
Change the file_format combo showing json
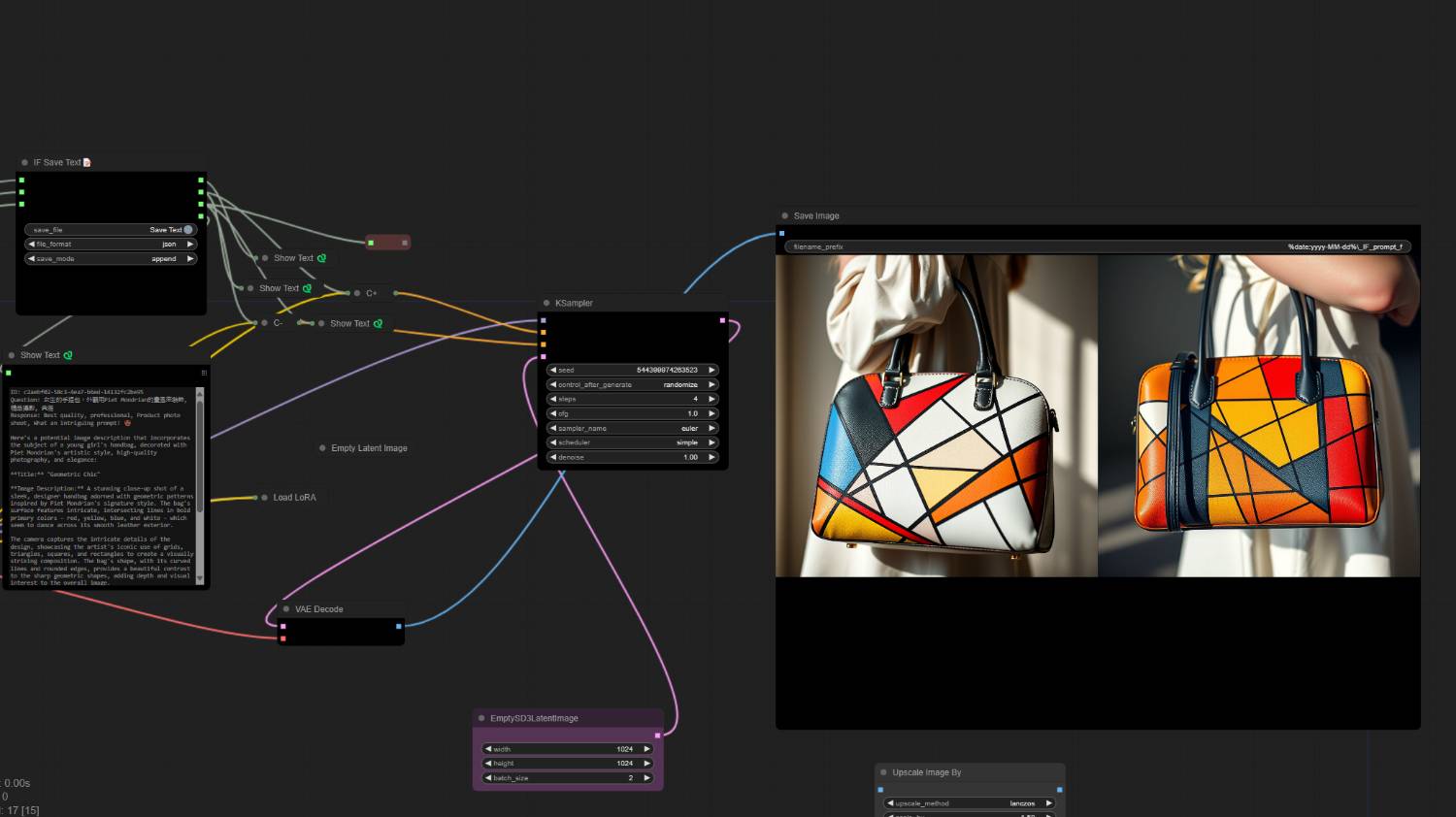[111, 245]
